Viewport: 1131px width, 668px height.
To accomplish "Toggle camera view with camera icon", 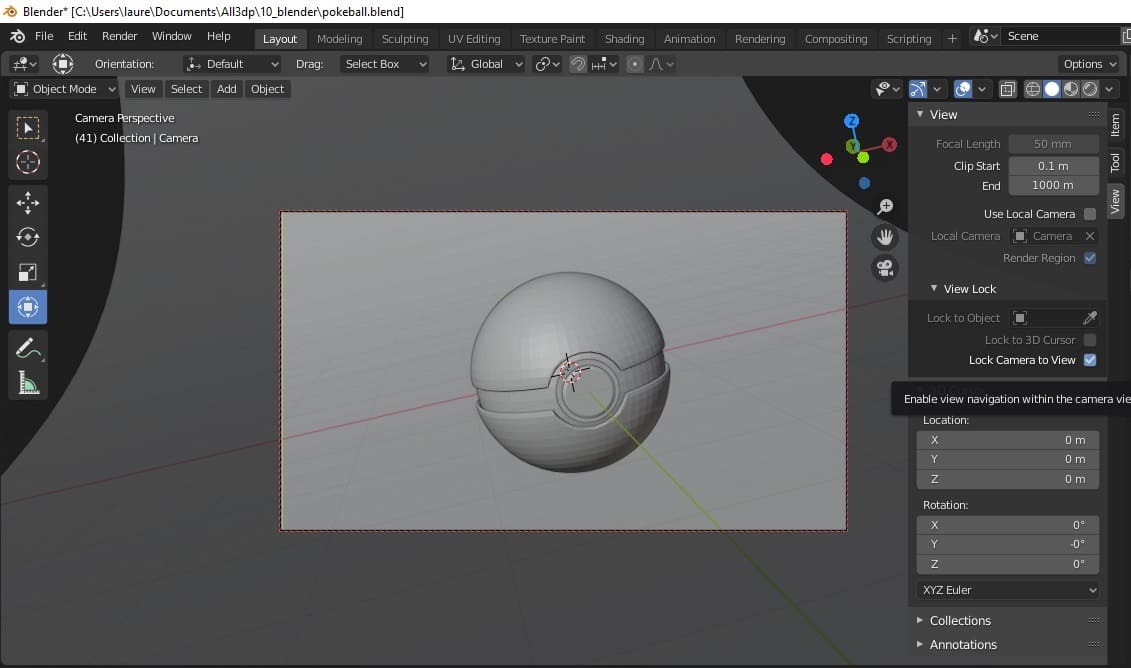I will point(885,268).
